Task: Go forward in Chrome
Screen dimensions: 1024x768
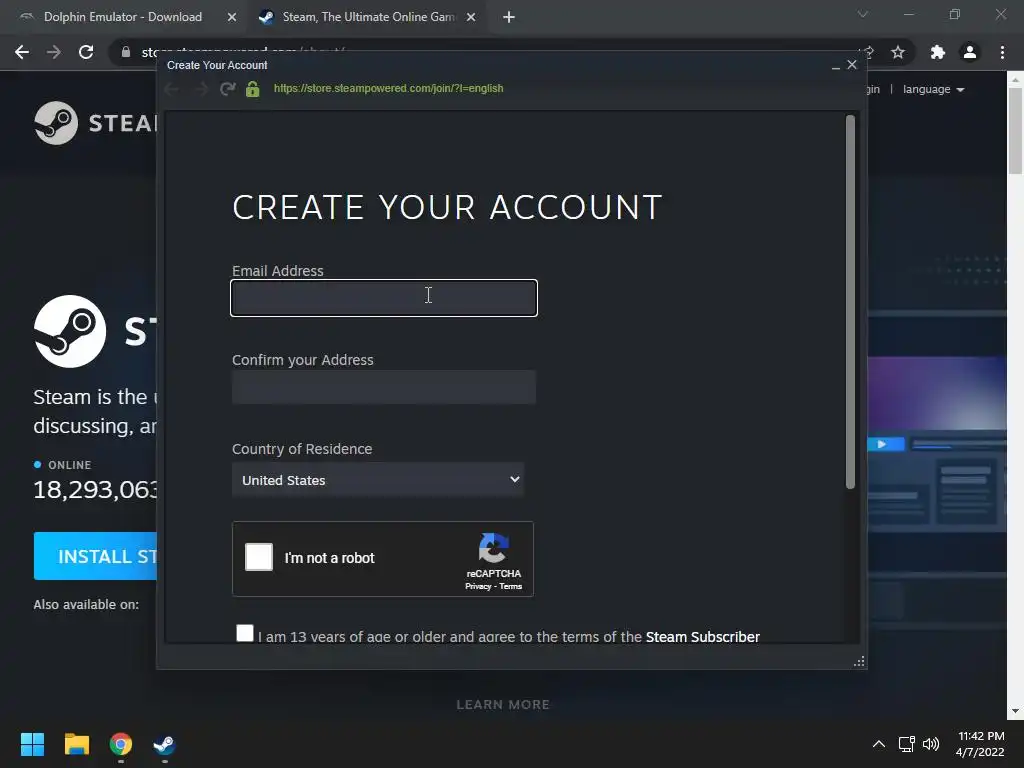Action: tap(54, 52)
